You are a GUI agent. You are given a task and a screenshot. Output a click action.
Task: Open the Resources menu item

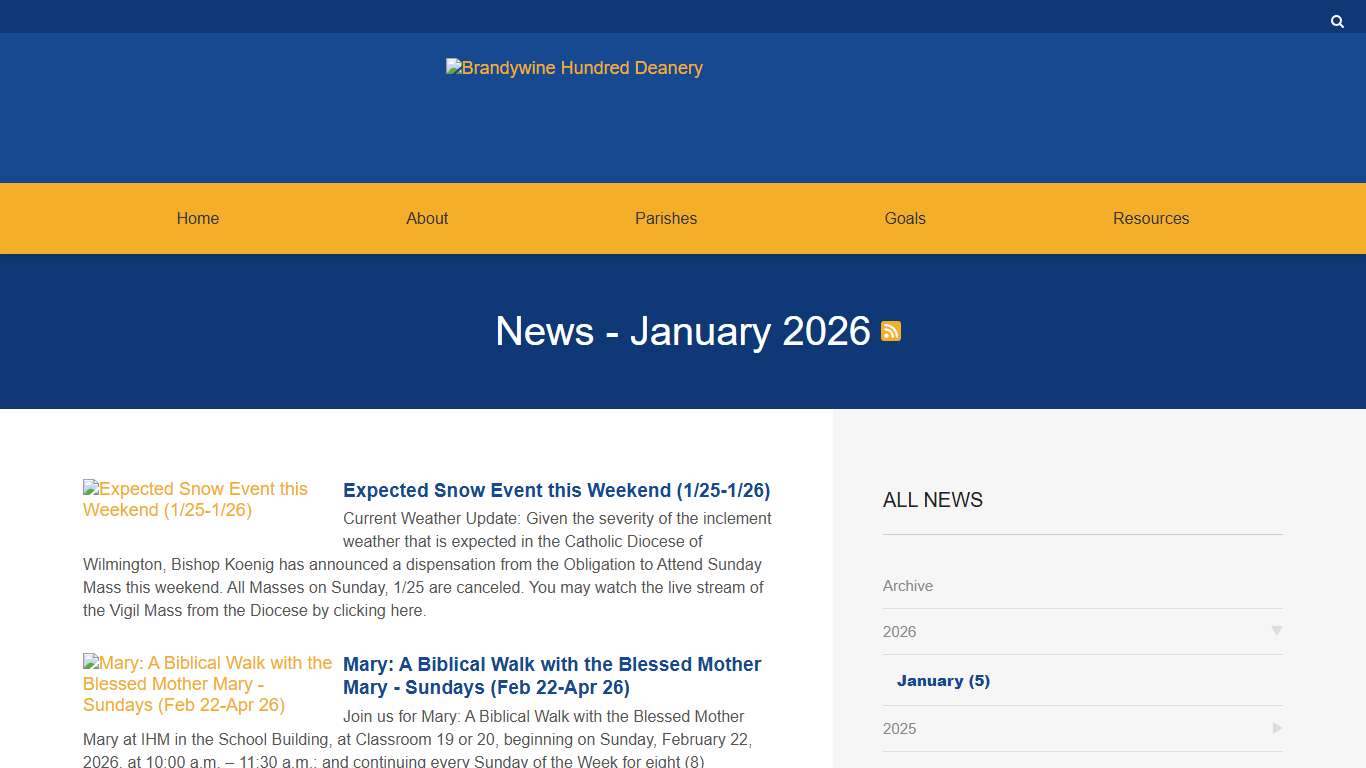(1151, 218)
